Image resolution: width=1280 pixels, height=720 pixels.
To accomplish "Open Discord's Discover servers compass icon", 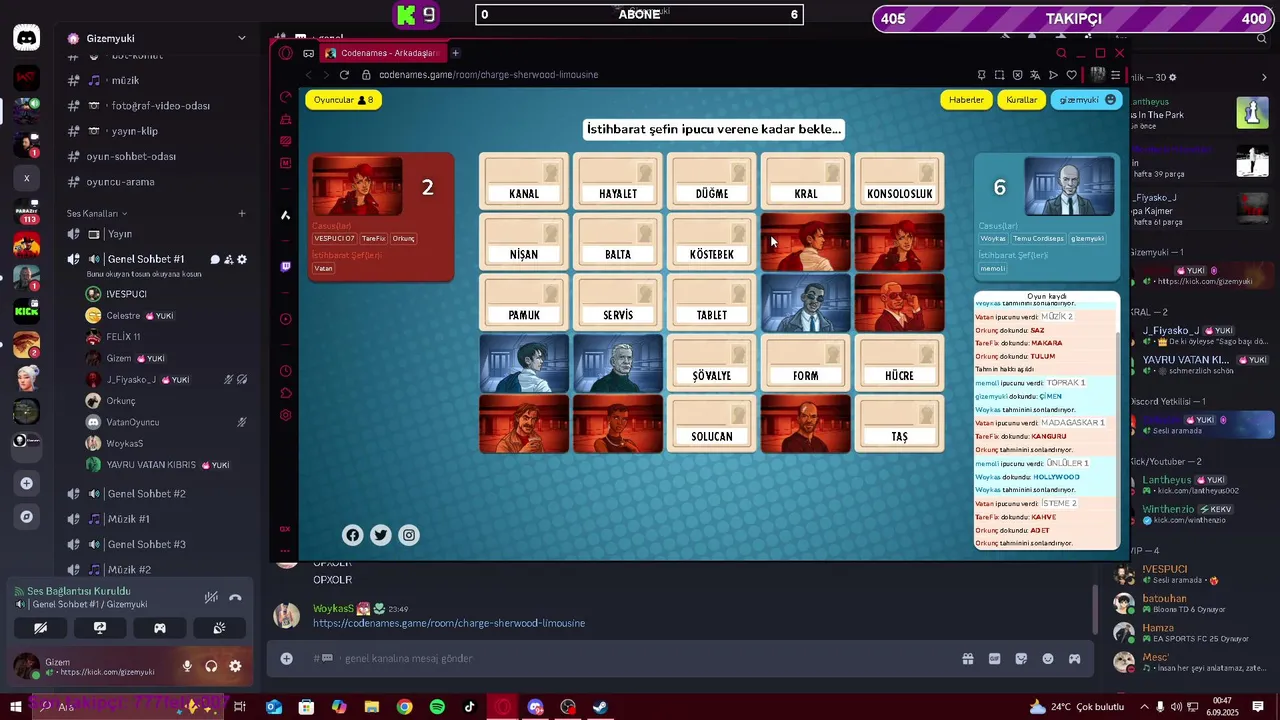I will click(x=27, y=517).
